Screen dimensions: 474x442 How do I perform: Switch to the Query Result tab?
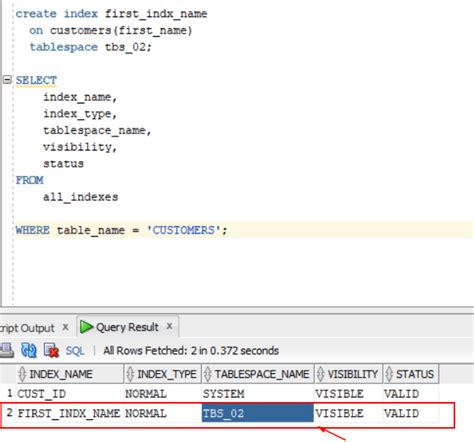pyautogui.click(x=127, y=327)
